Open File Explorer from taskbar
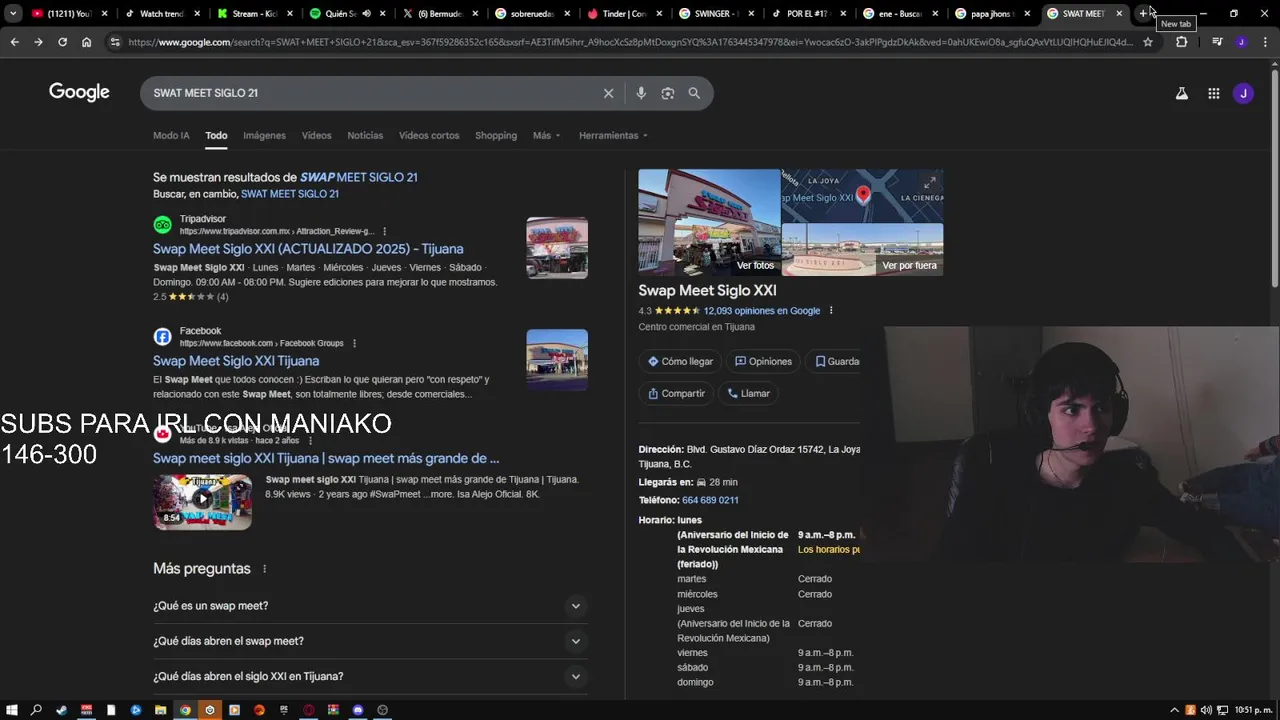The width and height of the screenshot is (1280, 720). tap(160, 710)
